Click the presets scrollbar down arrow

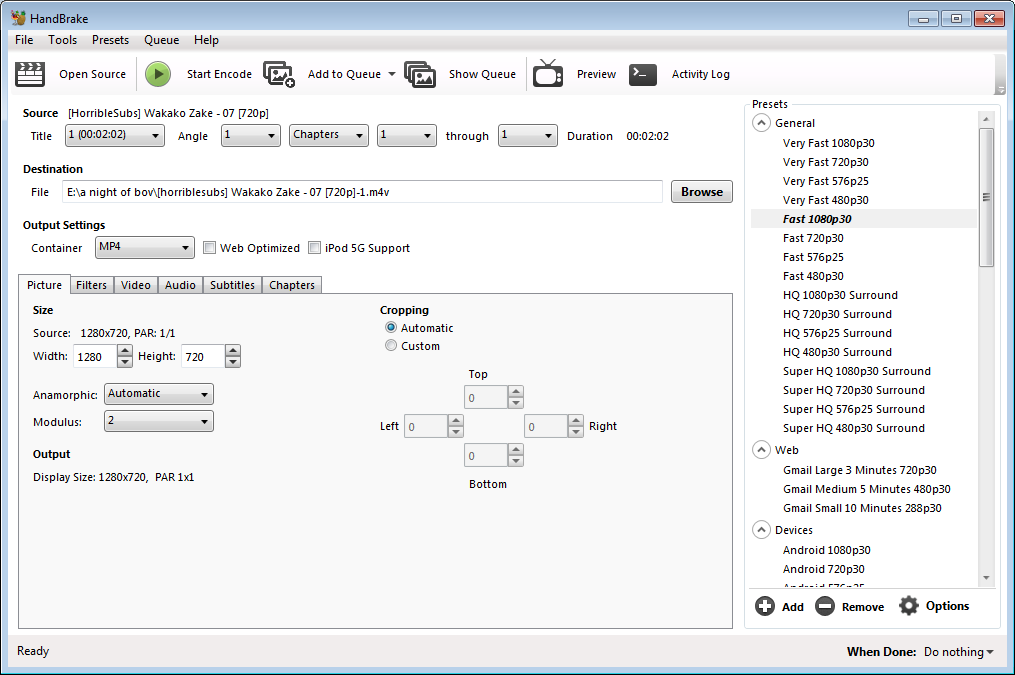tap(986, 578)
